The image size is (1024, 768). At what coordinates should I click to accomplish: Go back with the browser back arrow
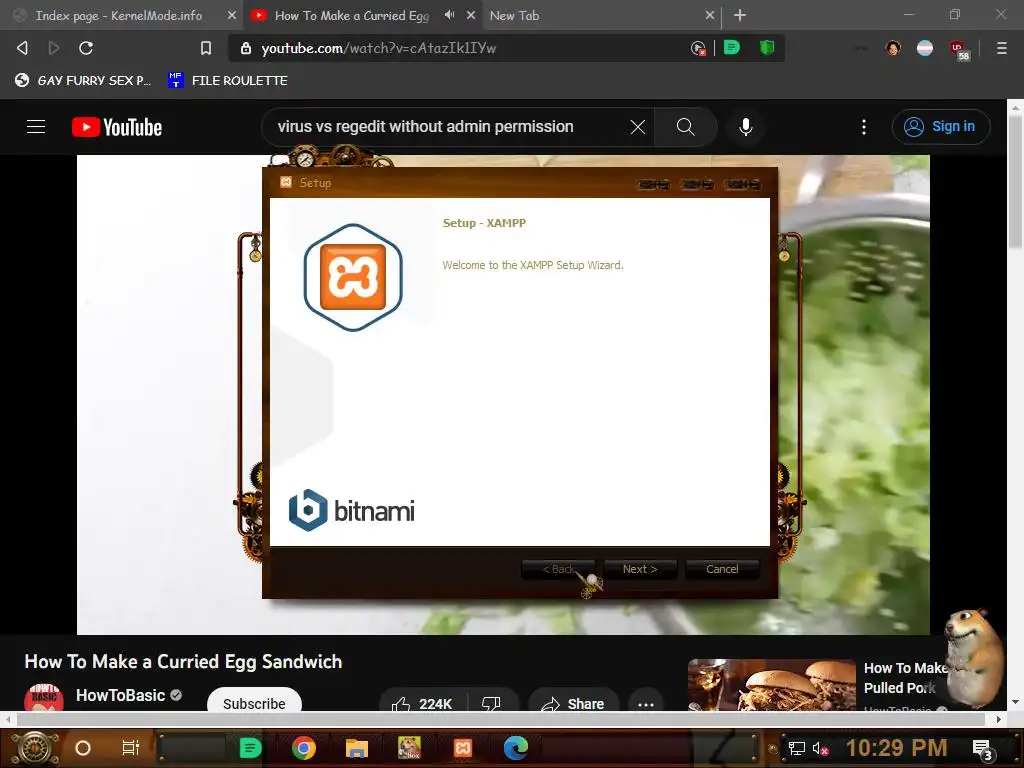point(22,48)
